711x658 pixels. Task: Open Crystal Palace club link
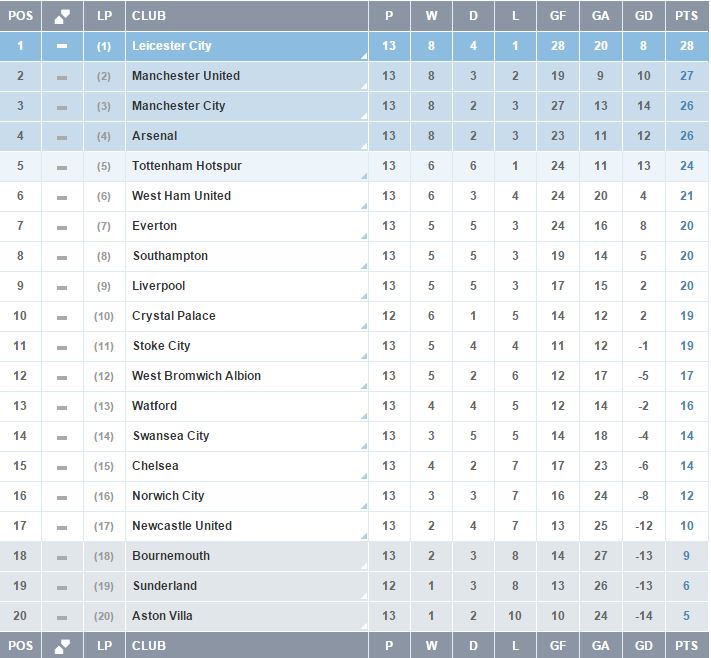tap(174, 316)
